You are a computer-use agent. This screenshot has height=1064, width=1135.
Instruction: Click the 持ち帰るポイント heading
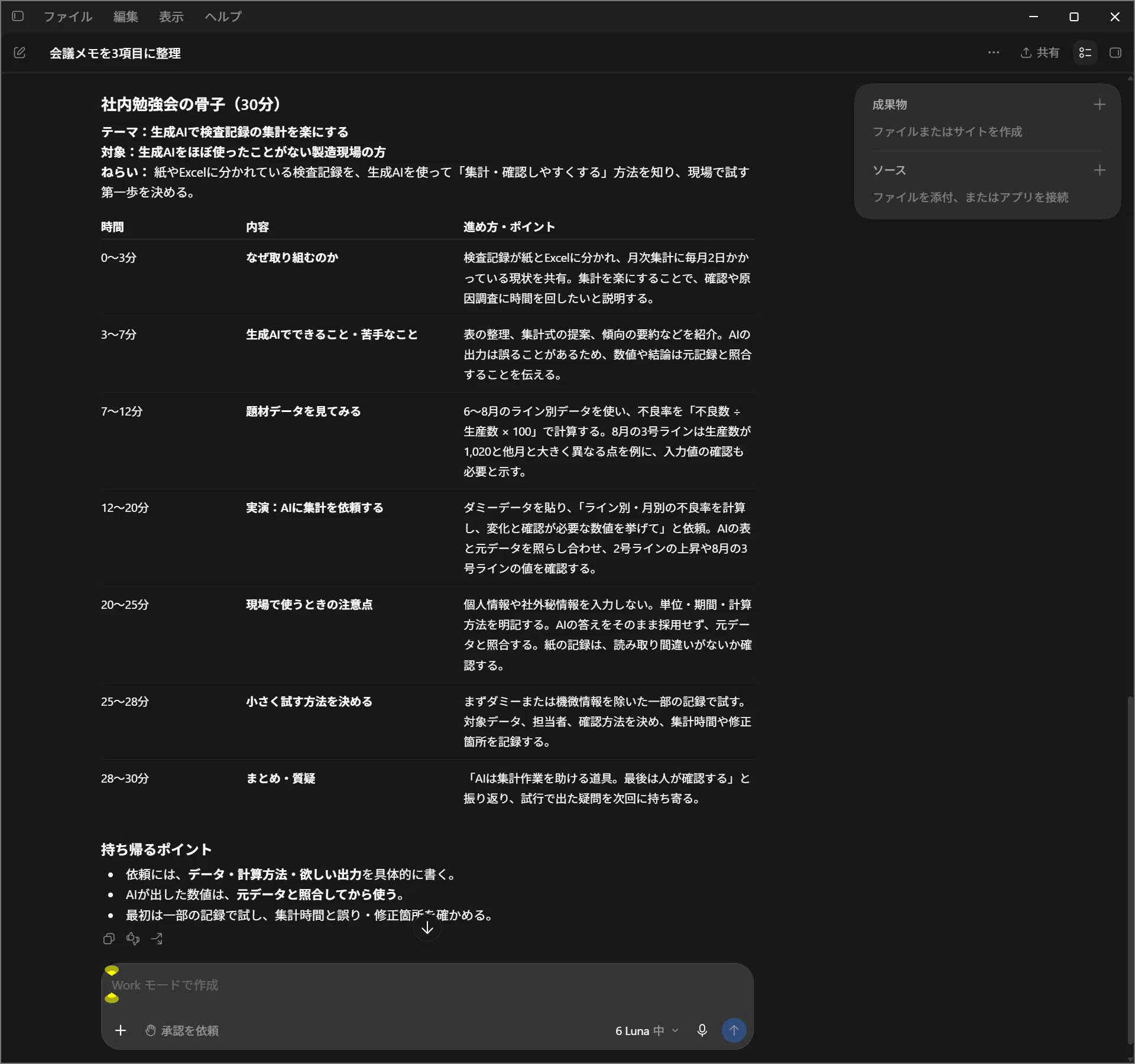tap(156, 849)
